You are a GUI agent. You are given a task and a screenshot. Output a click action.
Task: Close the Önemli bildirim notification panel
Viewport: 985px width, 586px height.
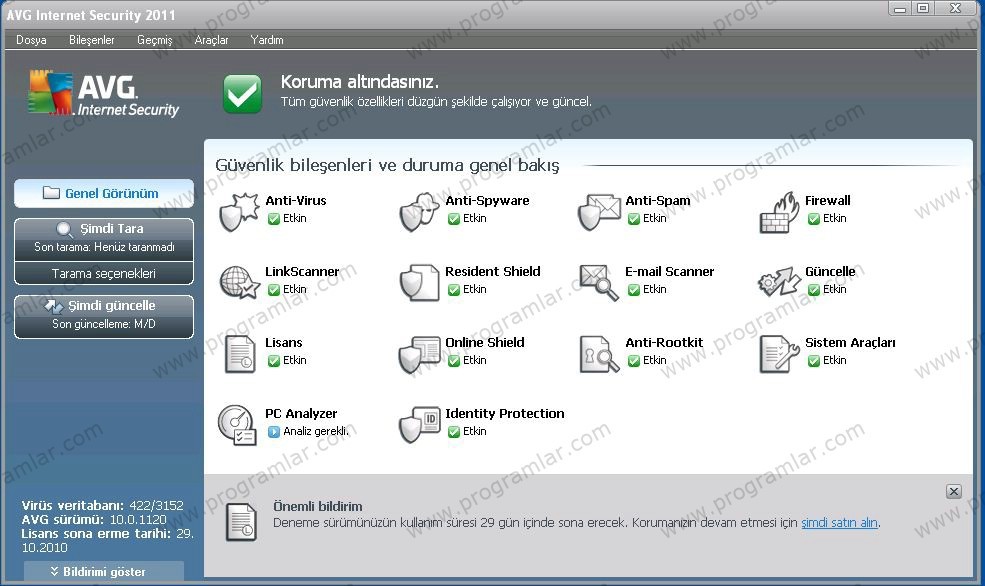(954, 491)
